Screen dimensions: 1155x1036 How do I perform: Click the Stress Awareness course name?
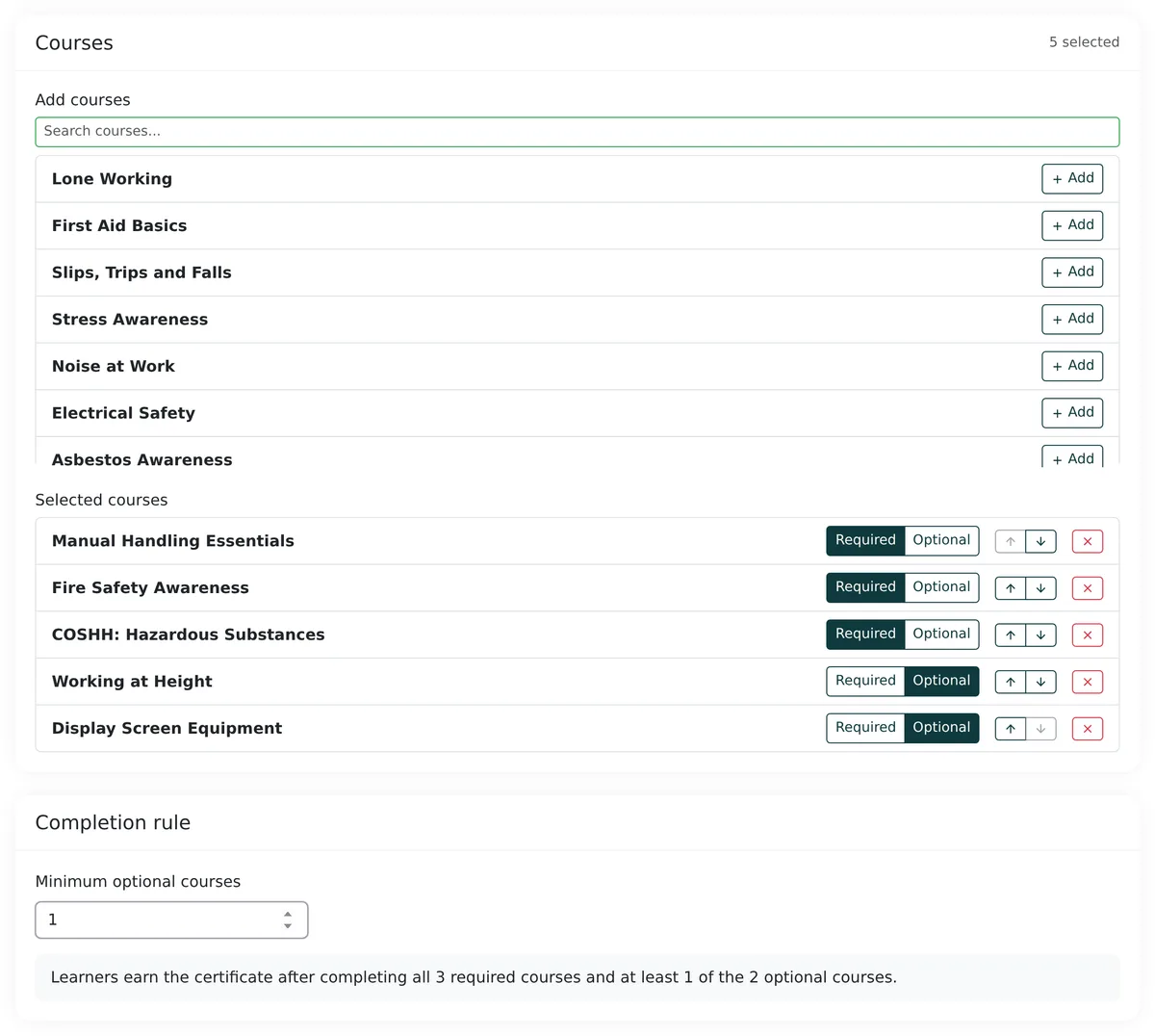click(x=130, y=320)
